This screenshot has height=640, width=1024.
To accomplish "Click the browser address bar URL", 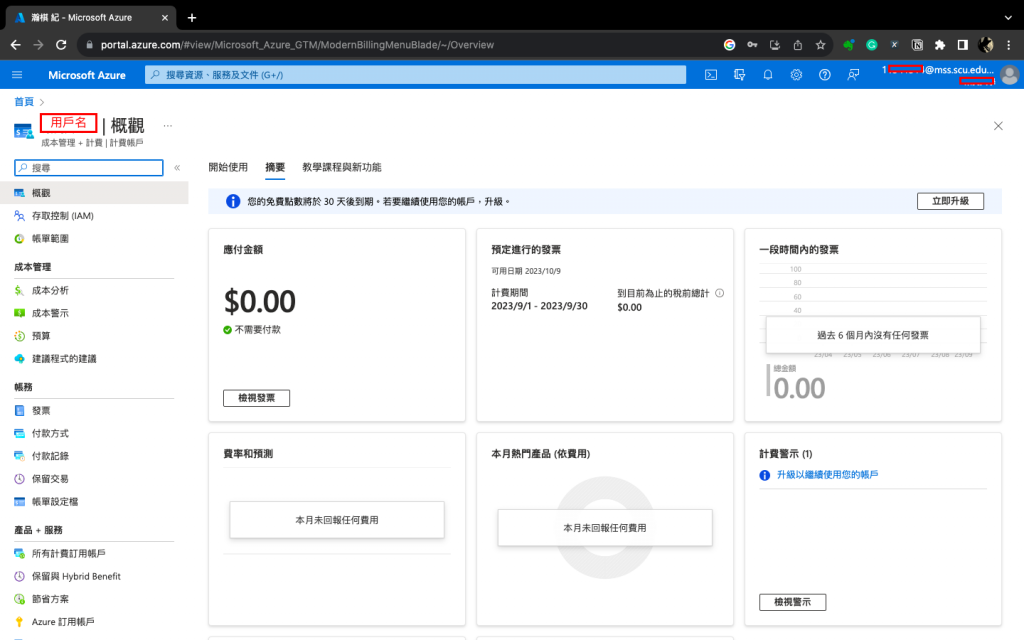I will (x=297, y=45).
